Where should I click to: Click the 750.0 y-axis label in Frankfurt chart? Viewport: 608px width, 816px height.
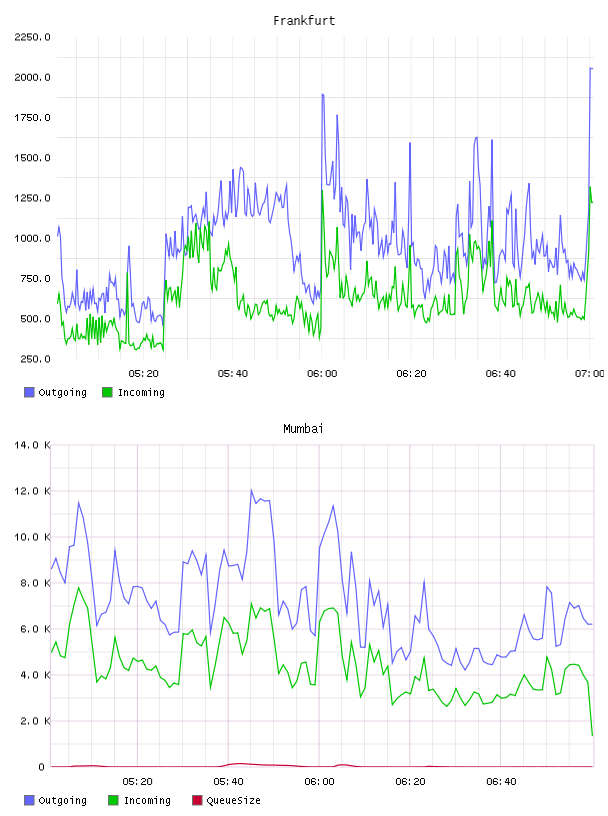[x=35, y=278]
